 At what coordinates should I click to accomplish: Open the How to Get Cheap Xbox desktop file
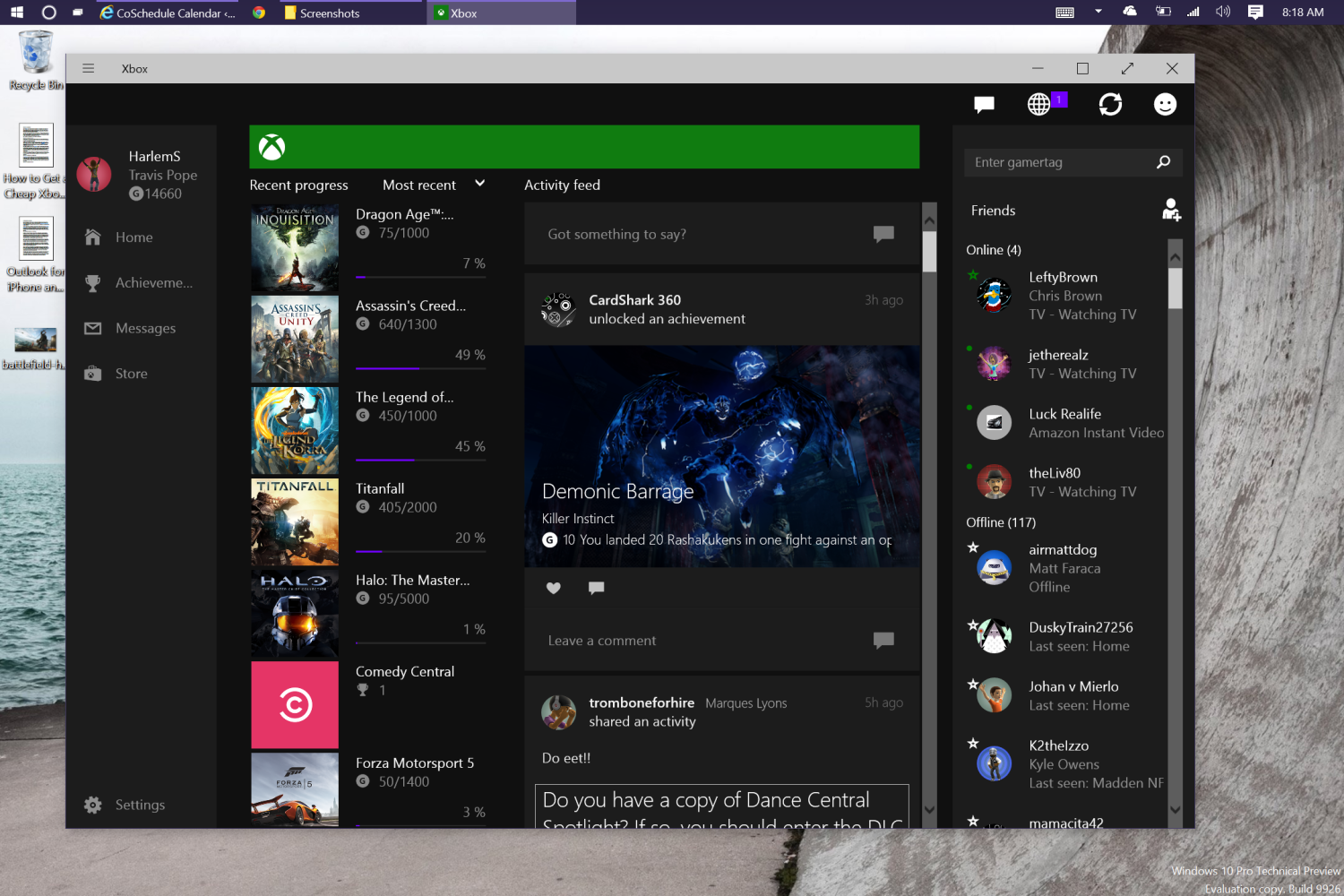pos(36,161)
